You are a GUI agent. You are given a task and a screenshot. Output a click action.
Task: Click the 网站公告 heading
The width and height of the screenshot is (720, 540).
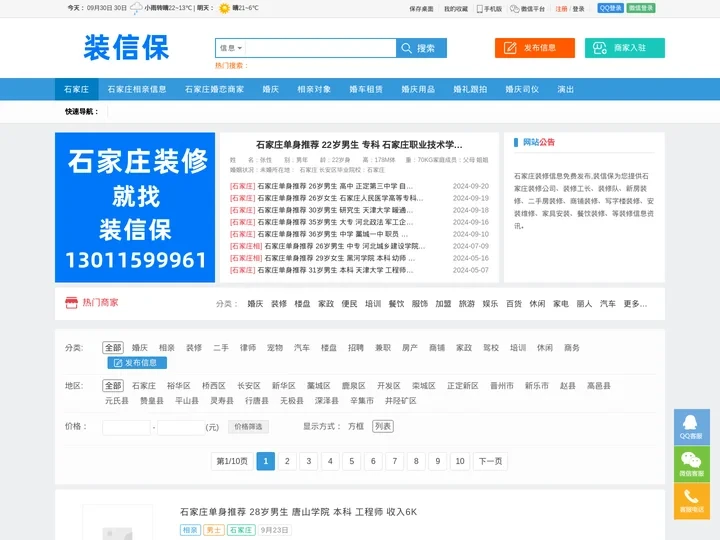tap(539, 142)
